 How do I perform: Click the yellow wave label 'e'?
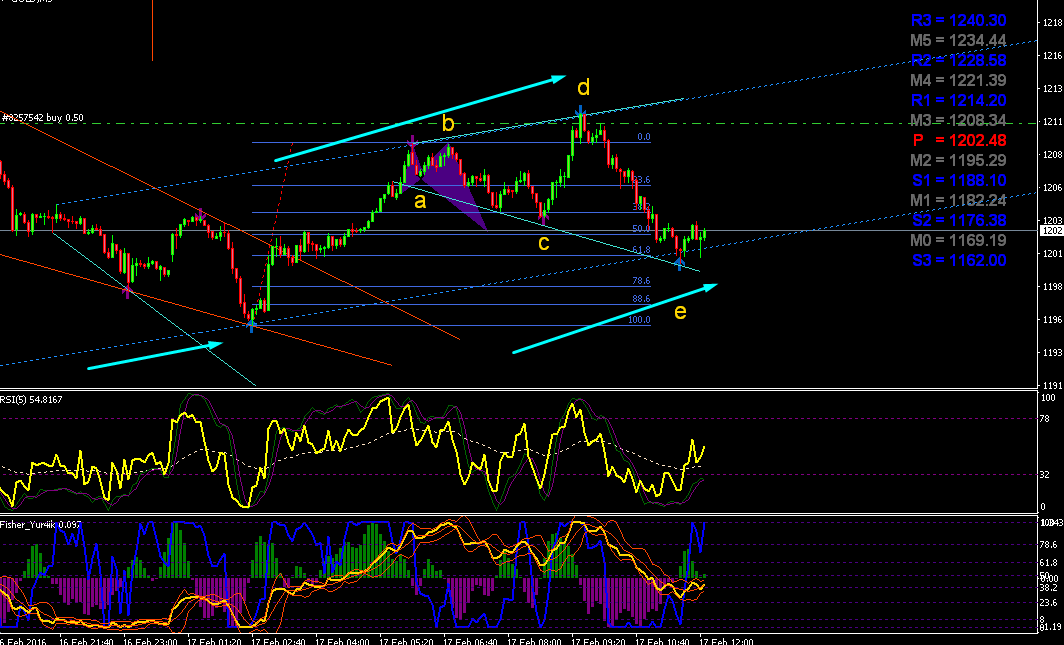coord(680,312)
